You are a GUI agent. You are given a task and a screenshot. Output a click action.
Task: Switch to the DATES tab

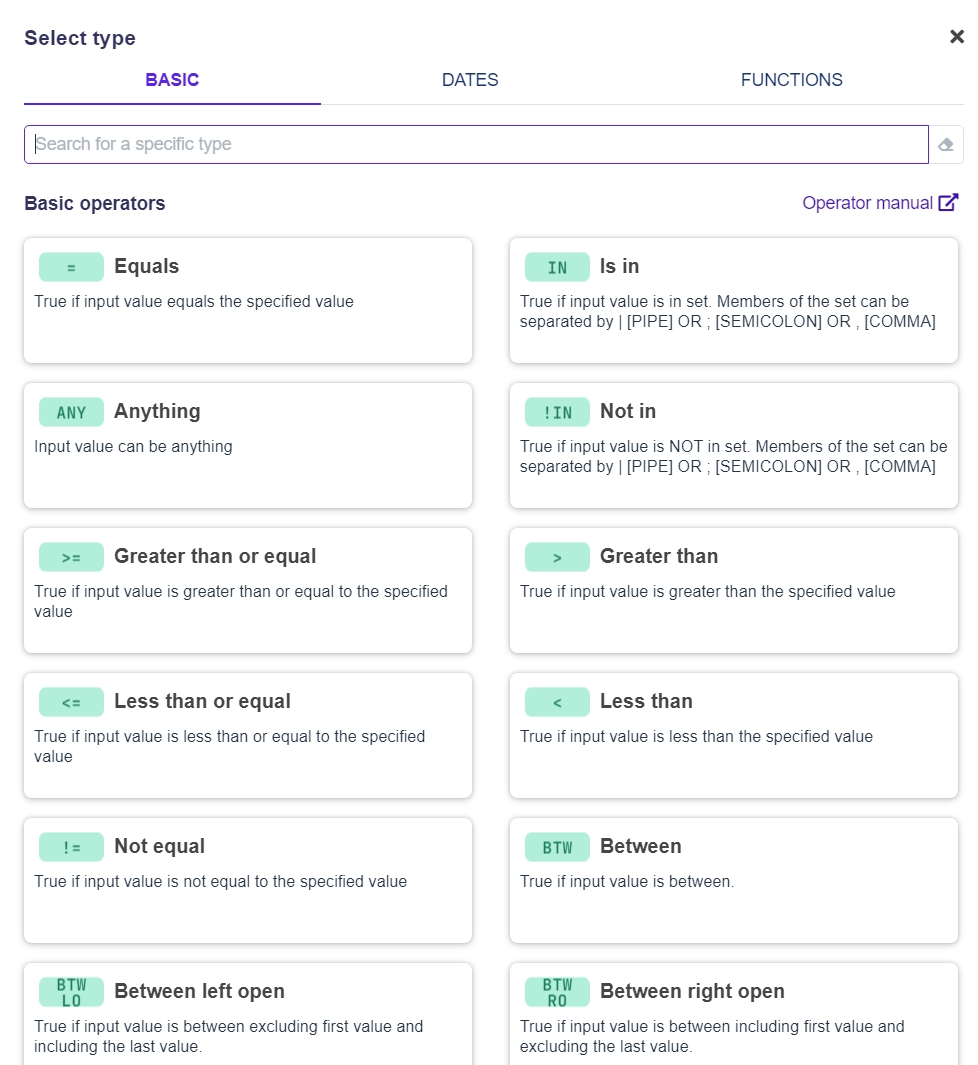[470, 80]
